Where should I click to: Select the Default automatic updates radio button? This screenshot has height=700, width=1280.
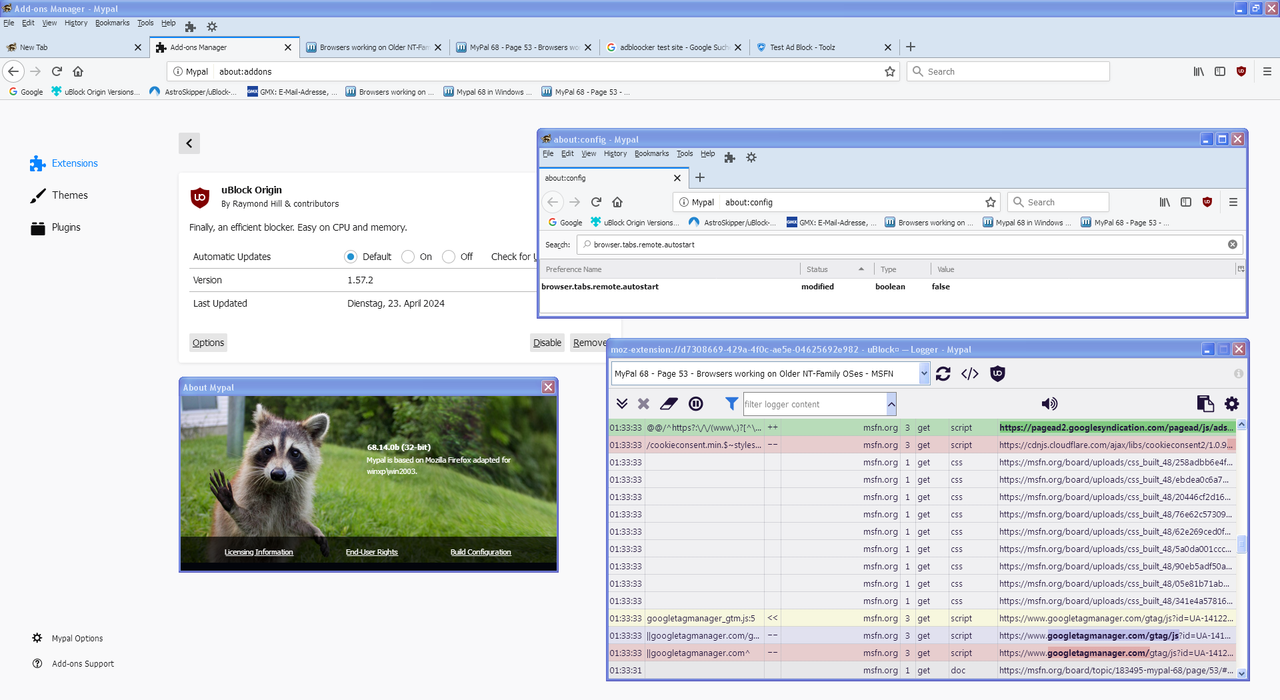[350, 257]
